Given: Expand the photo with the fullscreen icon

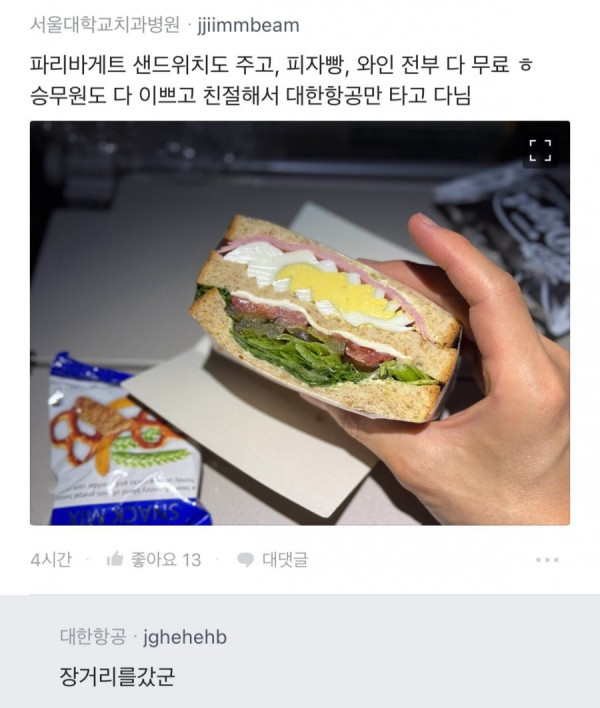Looking at the screenshot, I should click(540, 150).
